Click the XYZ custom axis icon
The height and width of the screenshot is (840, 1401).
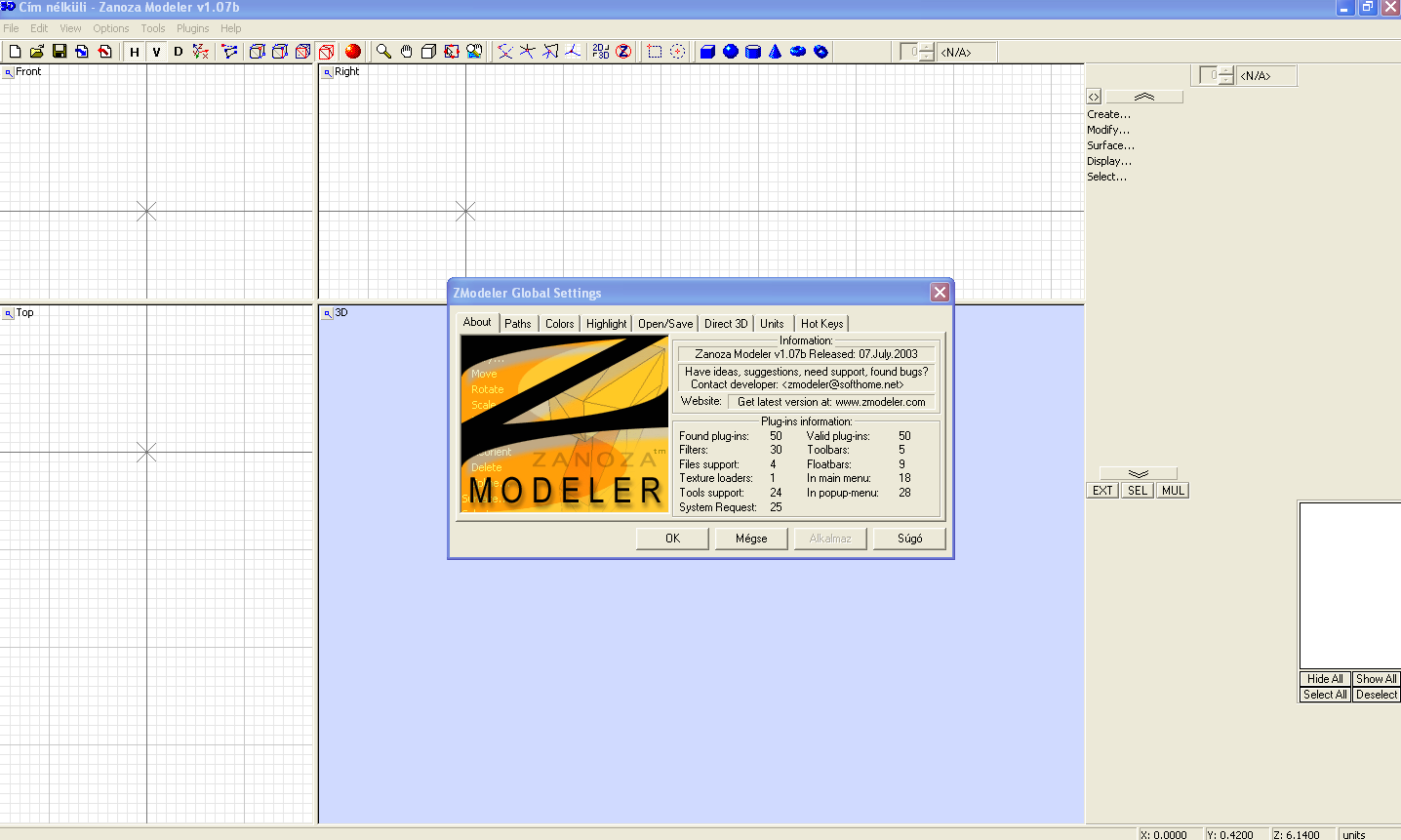(x=200, y=52)
